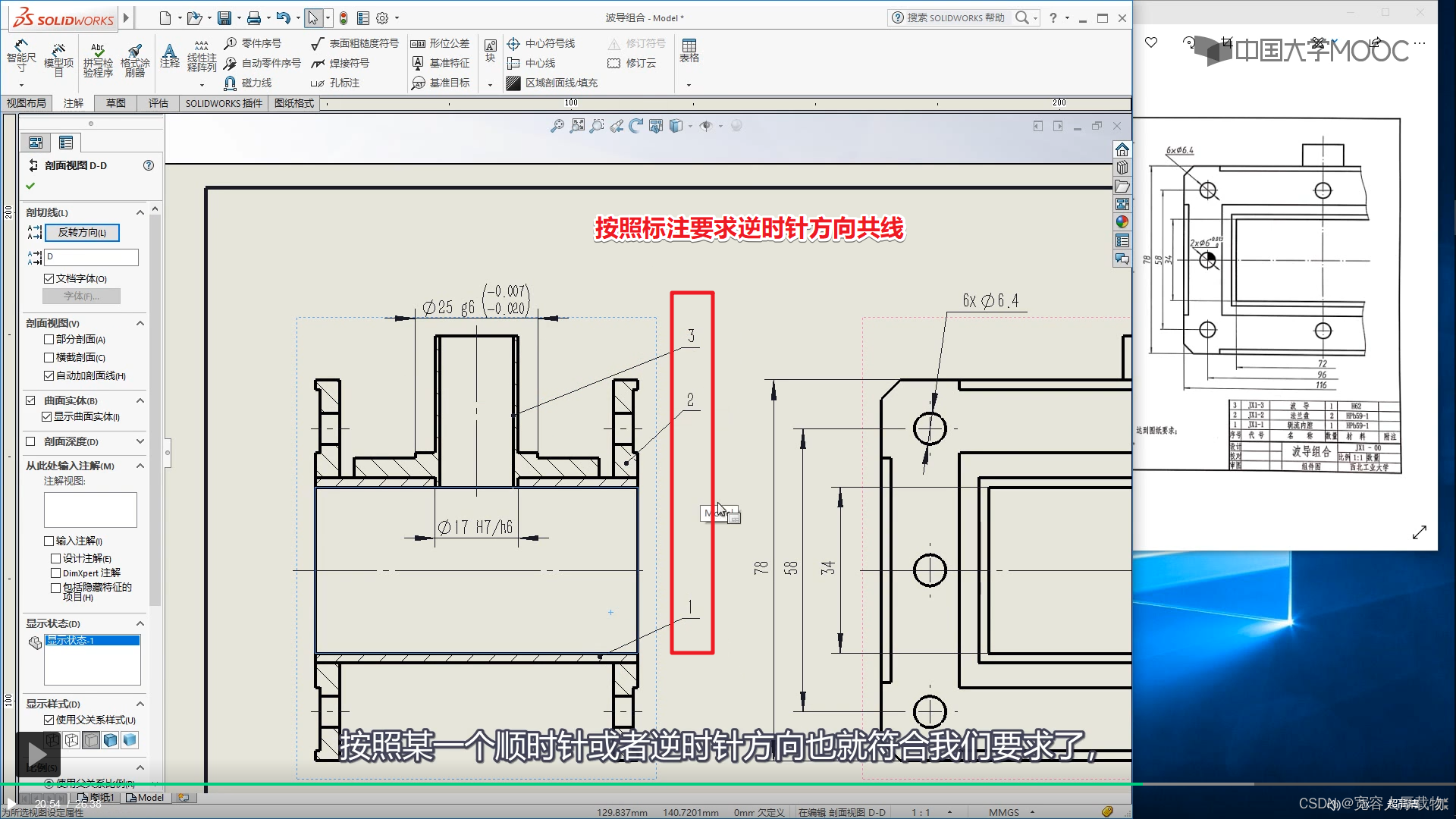Toggle the 文档字体 checkbox
Screen dimensions: 1456x819
[x=49, y=278]
